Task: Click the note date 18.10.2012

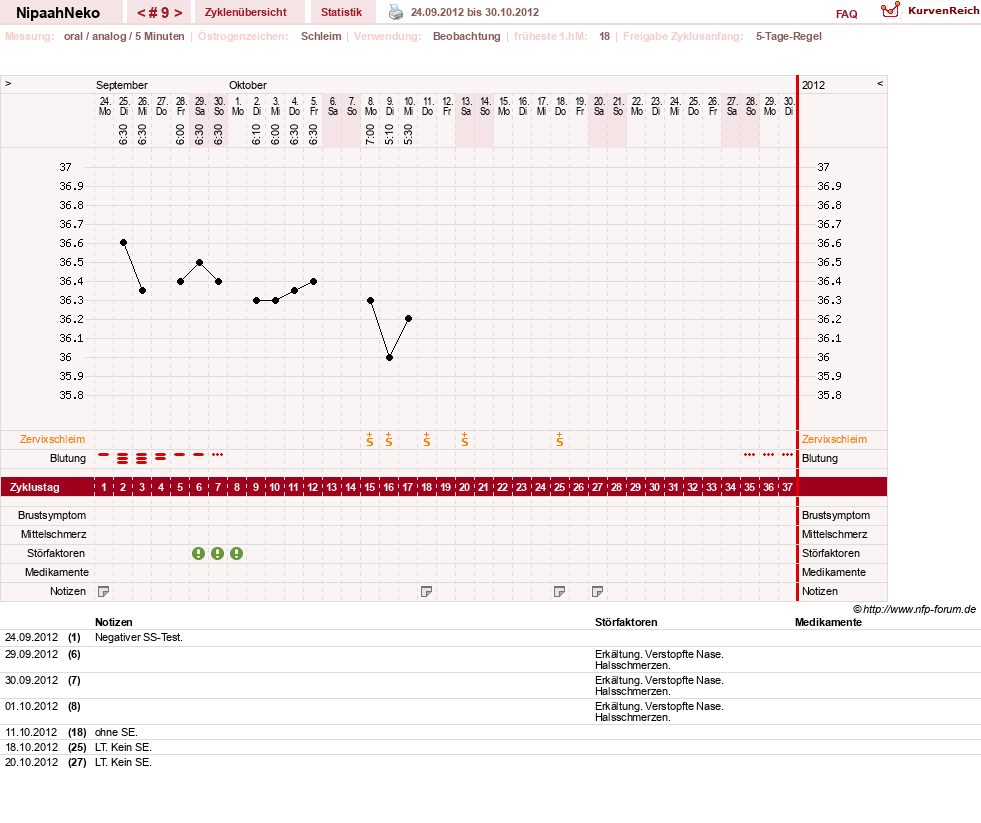Action: click(x=31, y=747)
